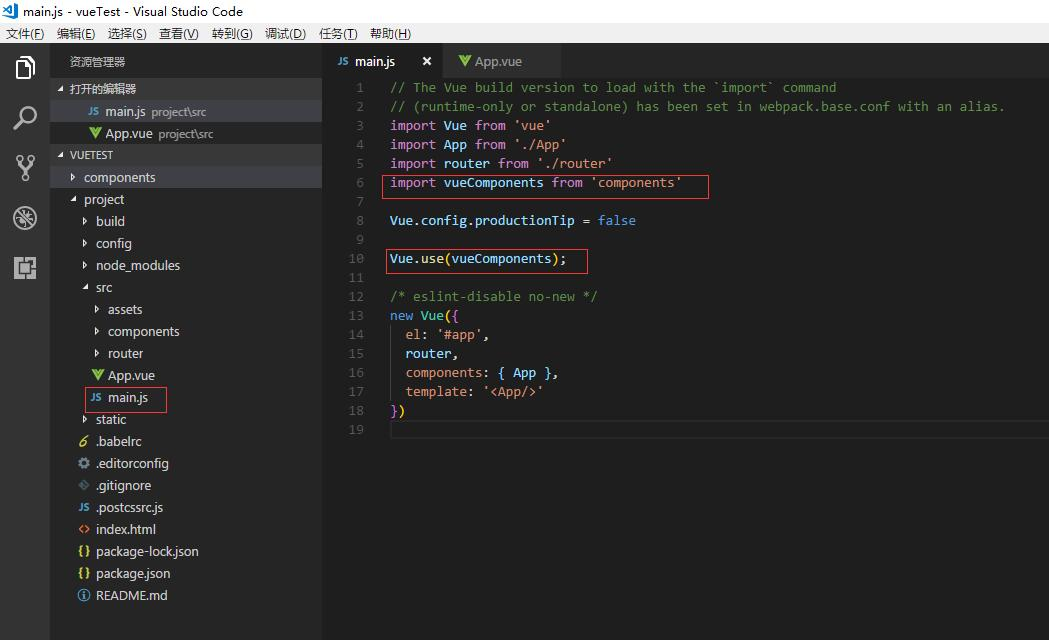Image resolution: width=1049 pixels, height=640 pixels.
Task: Open the 帮助(H) menu
Action: coord(390,33)
